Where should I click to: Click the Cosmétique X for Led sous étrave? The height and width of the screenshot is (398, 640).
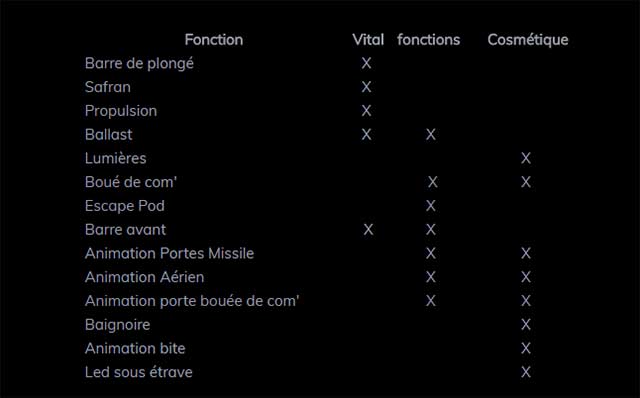[526, 372]
